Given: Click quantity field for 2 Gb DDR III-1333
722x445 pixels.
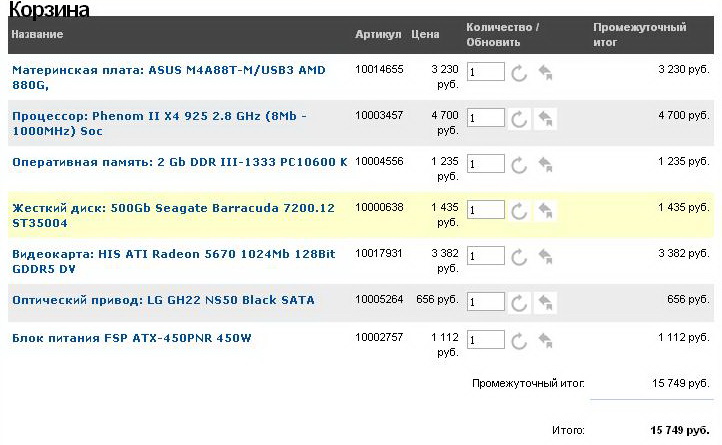Looking at the screenshot, I should [x=485, y=164].
